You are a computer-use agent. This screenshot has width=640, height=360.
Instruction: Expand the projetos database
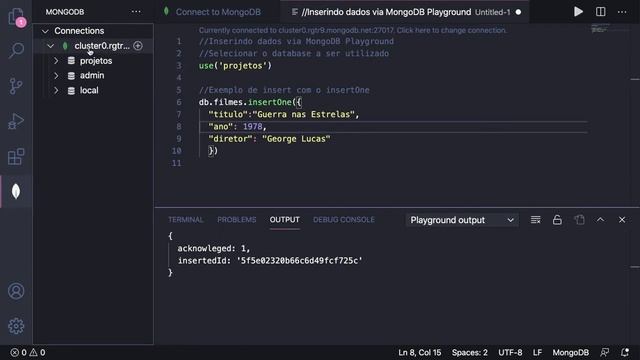pos(56,61)
